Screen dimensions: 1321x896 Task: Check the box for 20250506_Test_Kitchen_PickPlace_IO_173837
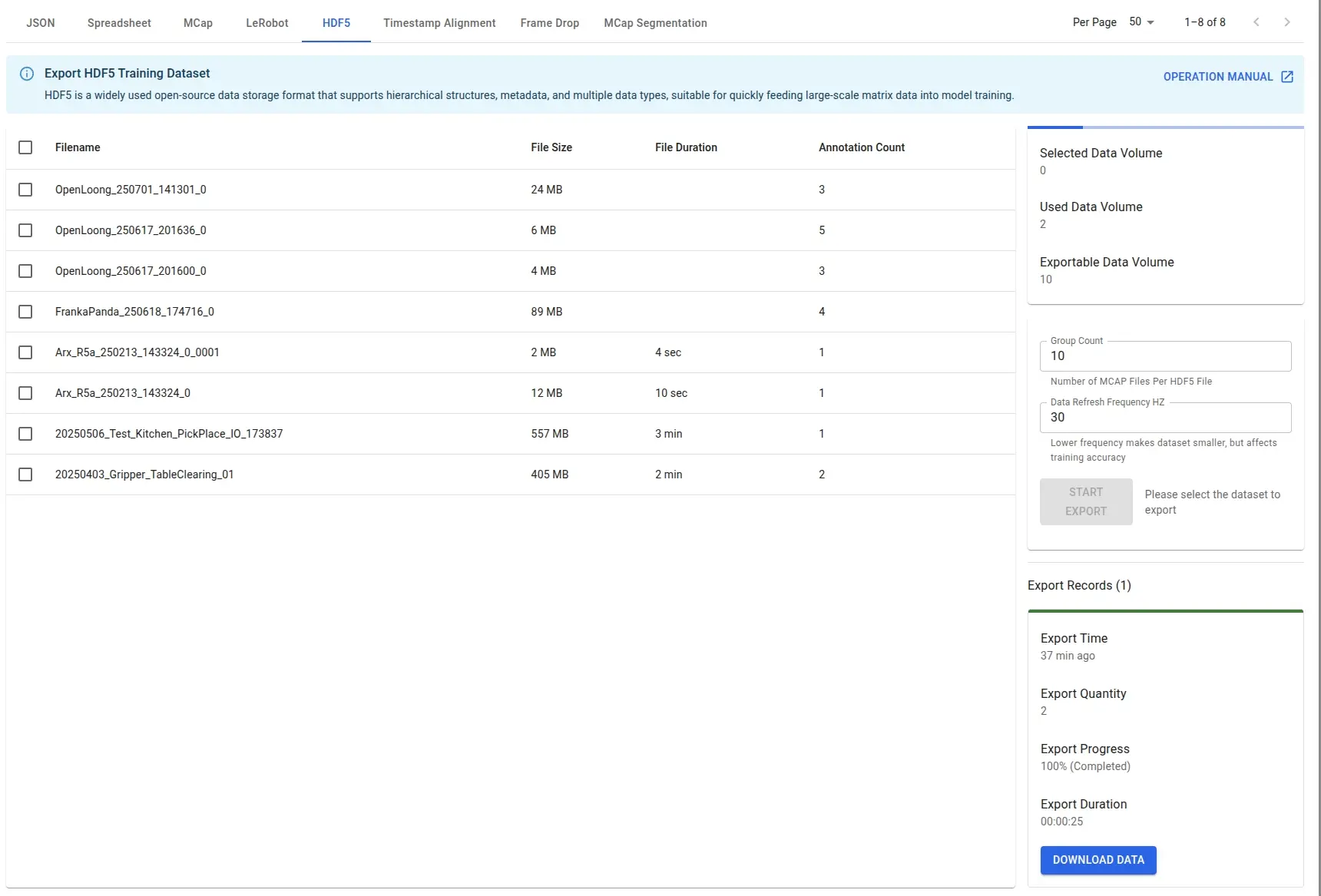point(25,434)
